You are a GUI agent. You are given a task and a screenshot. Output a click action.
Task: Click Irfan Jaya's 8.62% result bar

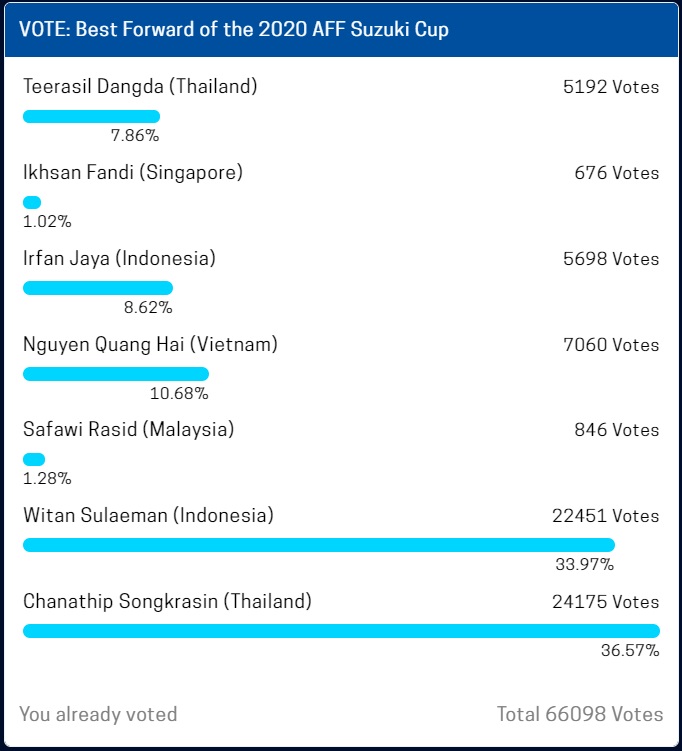coord(97,288)
